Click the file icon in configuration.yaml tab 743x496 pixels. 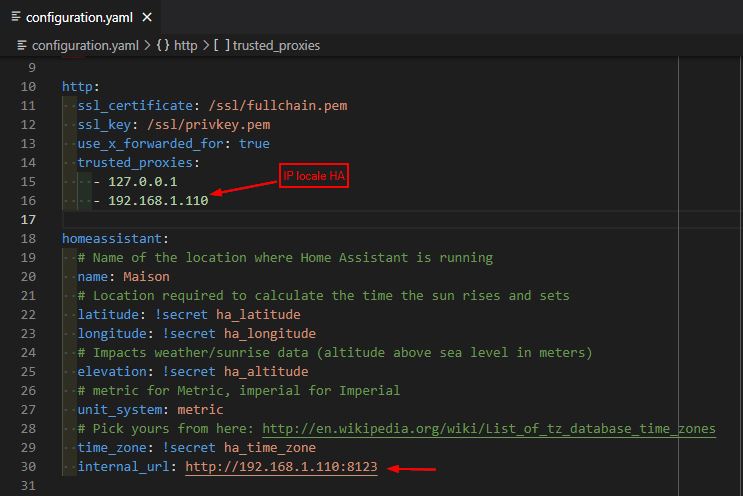click(16, 17)
